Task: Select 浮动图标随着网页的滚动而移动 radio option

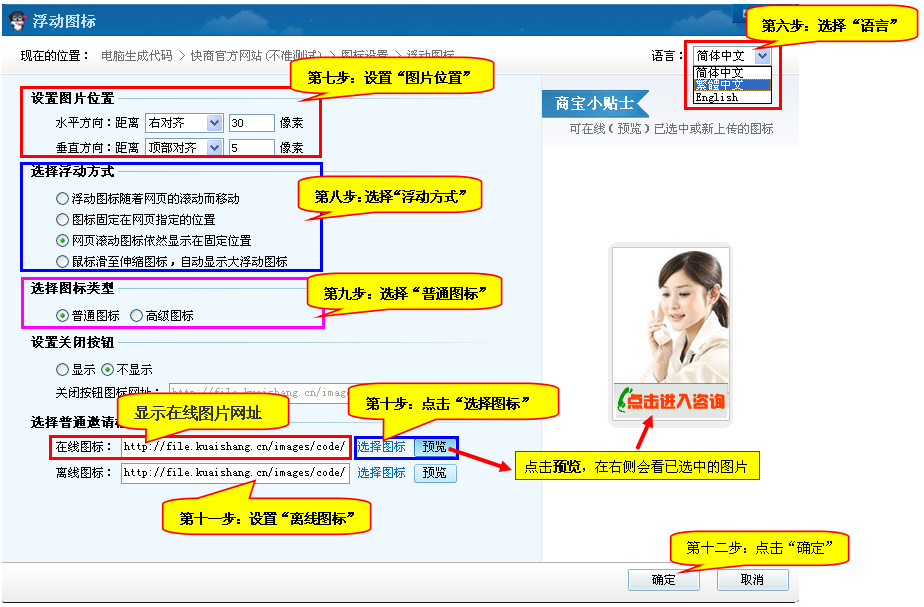Action: click(x=63, y=199)
